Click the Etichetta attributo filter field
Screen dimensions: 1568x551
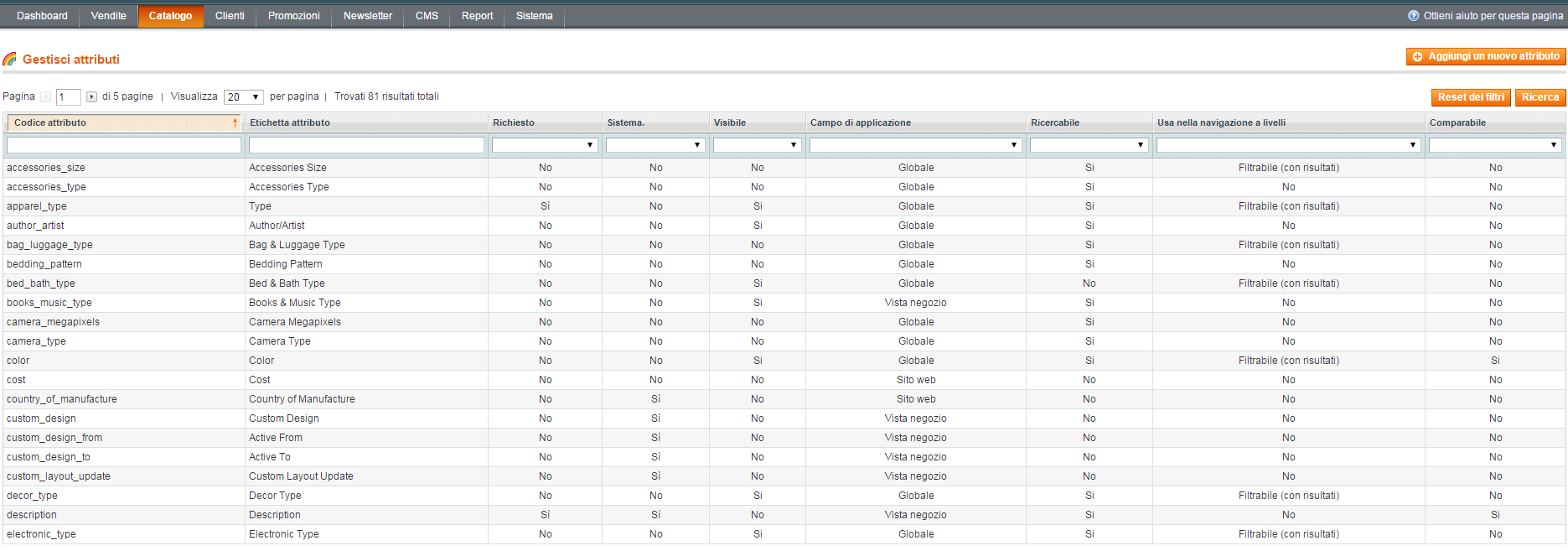pyautogui.click(x=366, y=145)
